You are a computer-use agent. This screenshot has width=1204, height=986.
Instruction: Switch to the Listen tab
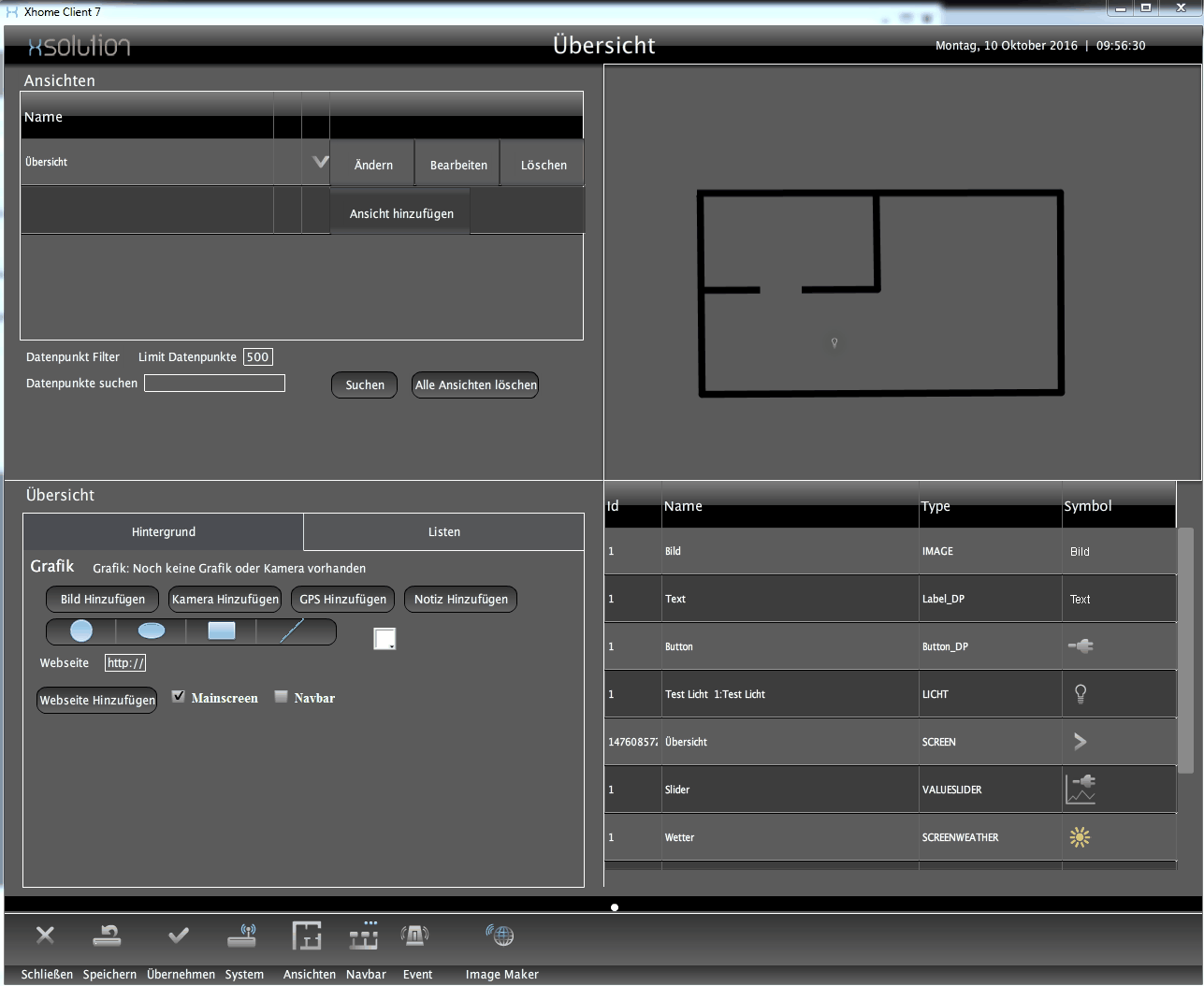[x=442, y=531]
